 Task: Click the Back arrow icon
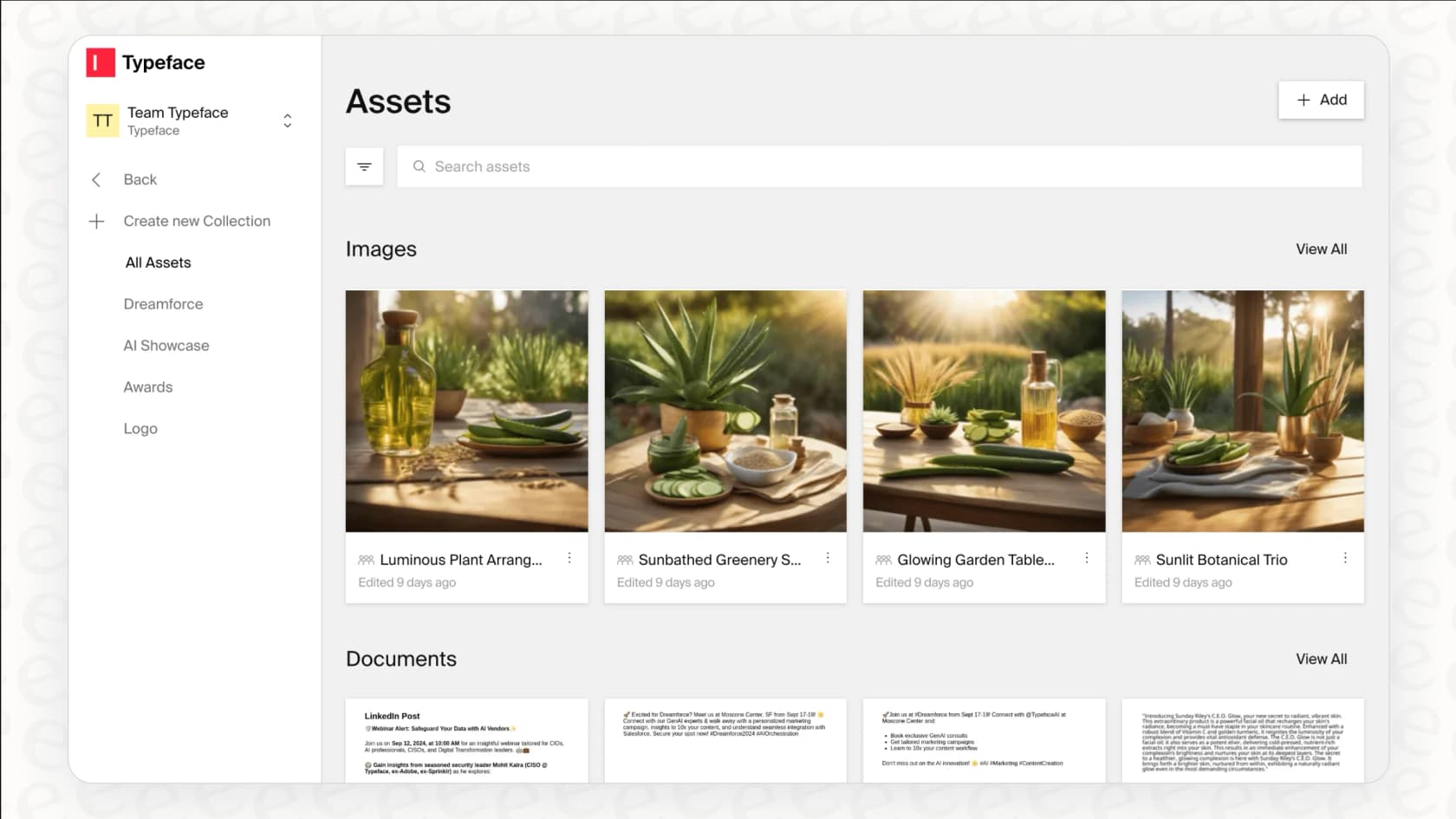(x=96, y=179)
